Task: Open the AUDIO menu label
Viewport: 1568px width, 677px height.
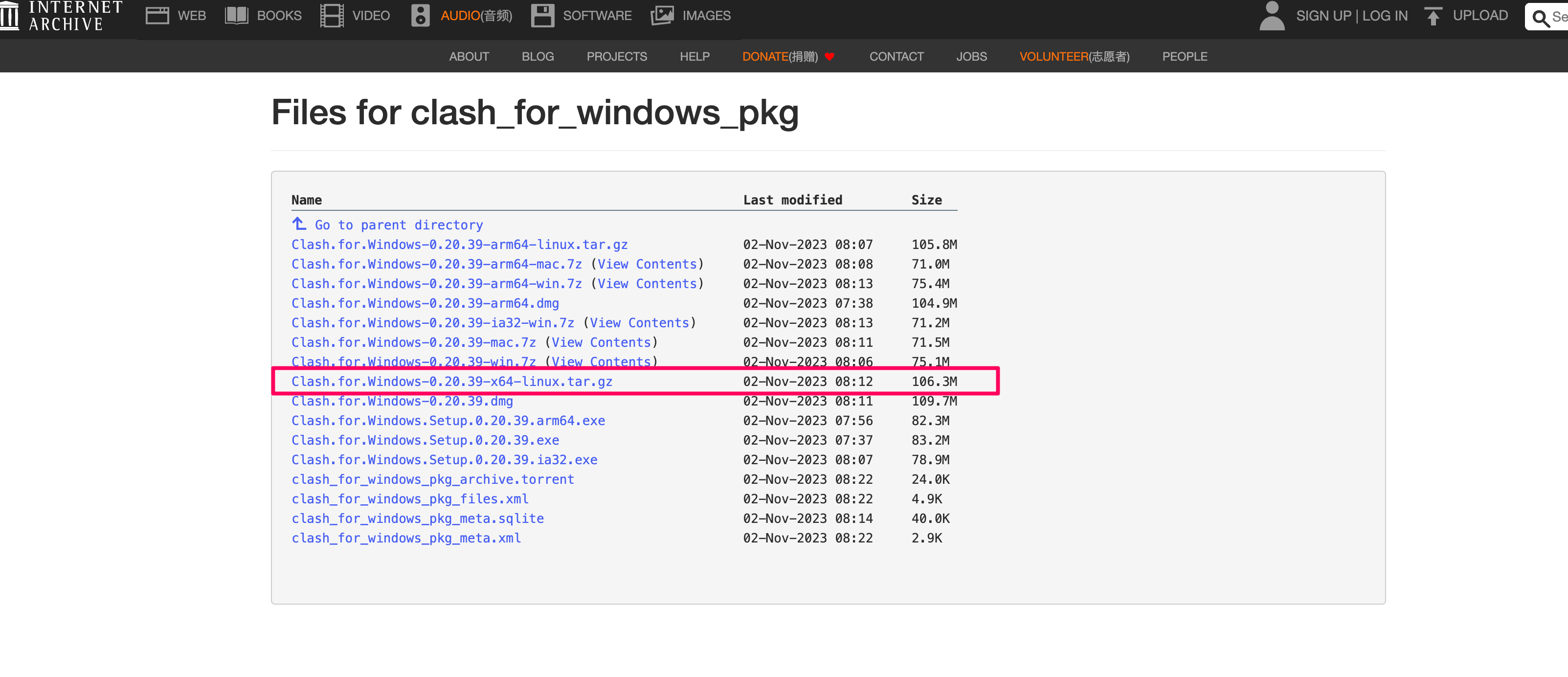Action: tap(476, 15)
